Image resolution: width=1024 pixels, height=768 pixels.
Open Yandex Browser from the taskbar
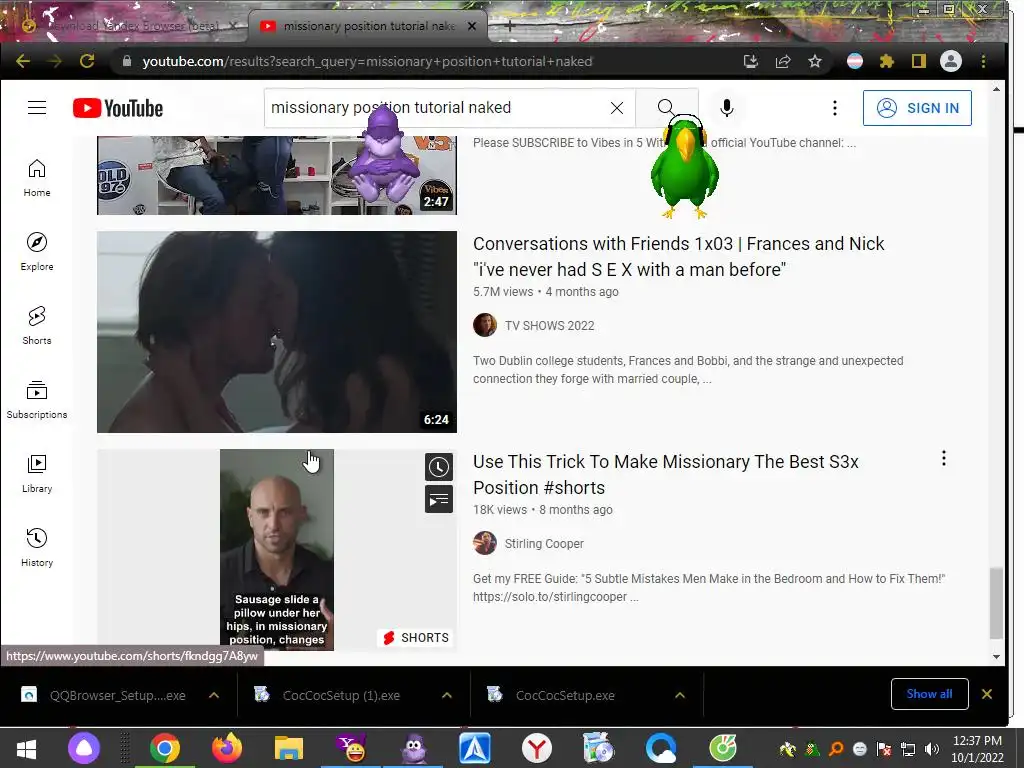537,748
